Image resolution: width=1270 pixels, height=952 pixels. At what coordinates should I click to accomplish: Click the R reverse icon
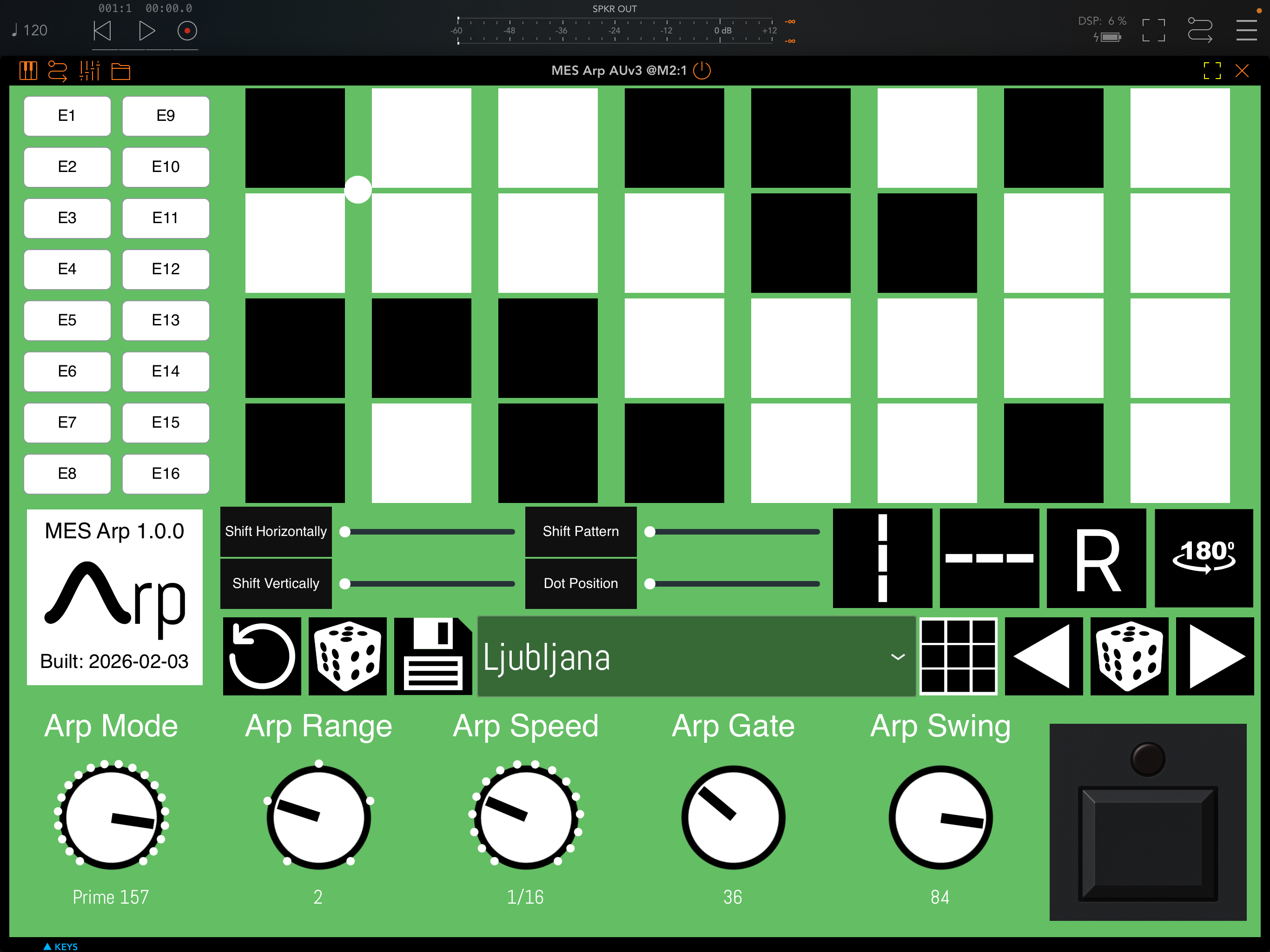[x=1097, y=558]
